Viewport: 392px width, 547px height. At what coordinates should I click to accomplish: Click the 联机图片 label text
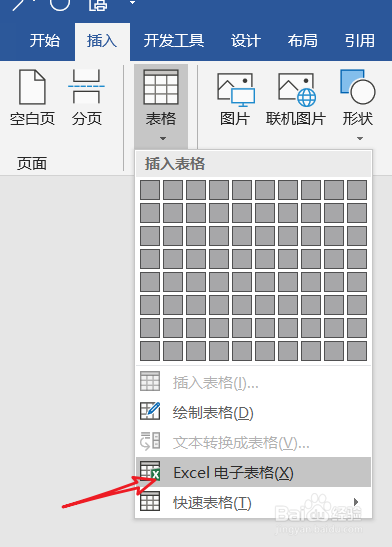296,119
